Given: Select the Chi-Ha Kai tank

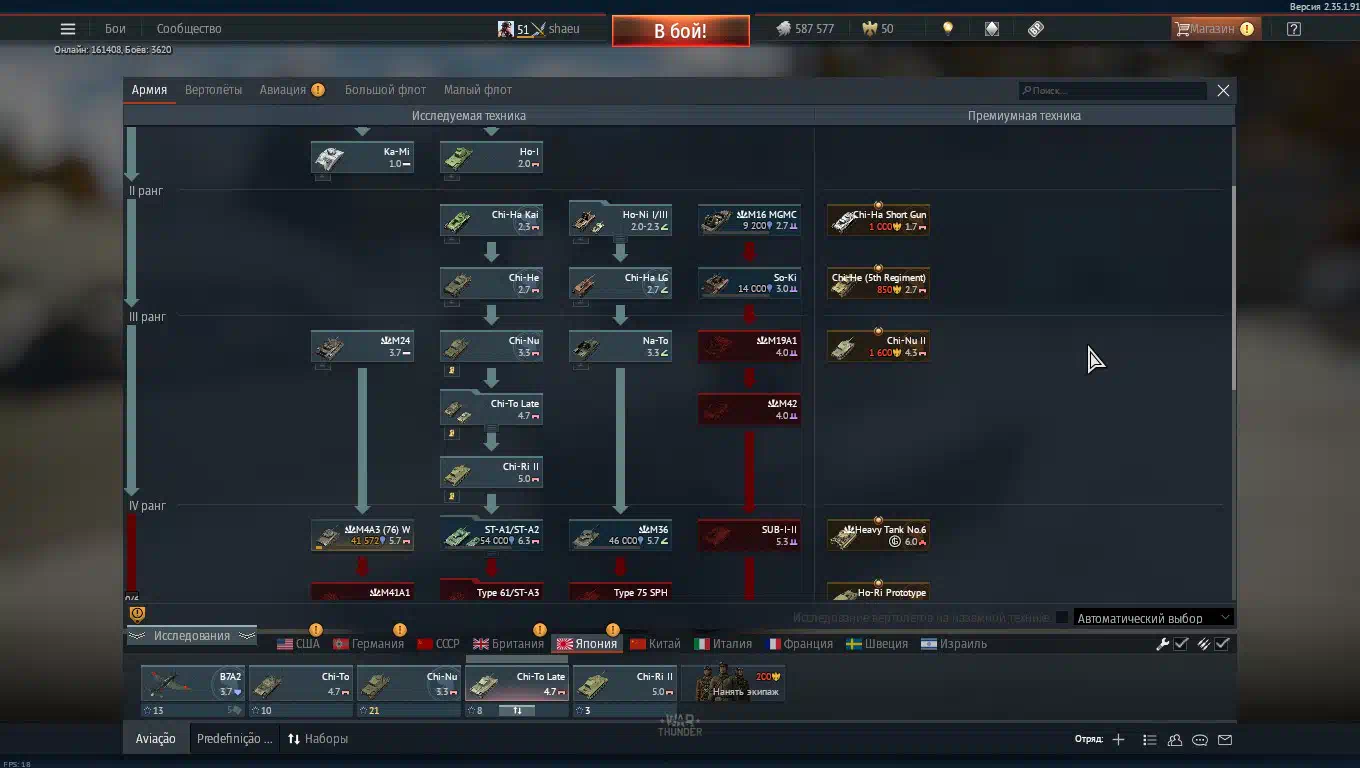Looking at the screenshot, I should pos(491,221).
